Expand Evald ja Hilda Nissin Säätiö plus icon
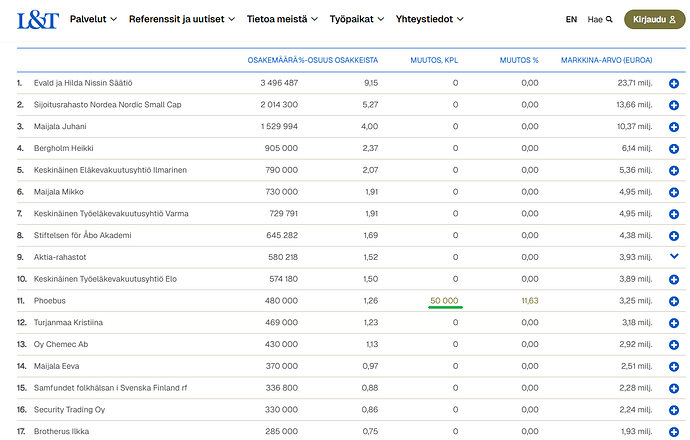The width and height of the screenshot is (690, 440). pos(674,83)
